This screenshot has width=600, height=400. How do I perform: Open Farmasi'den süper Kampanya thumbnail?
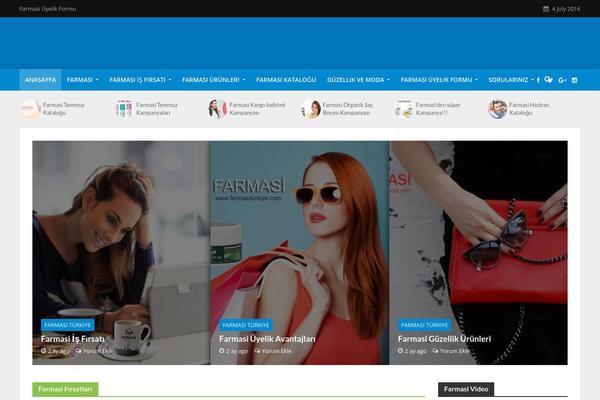point(403,109)
